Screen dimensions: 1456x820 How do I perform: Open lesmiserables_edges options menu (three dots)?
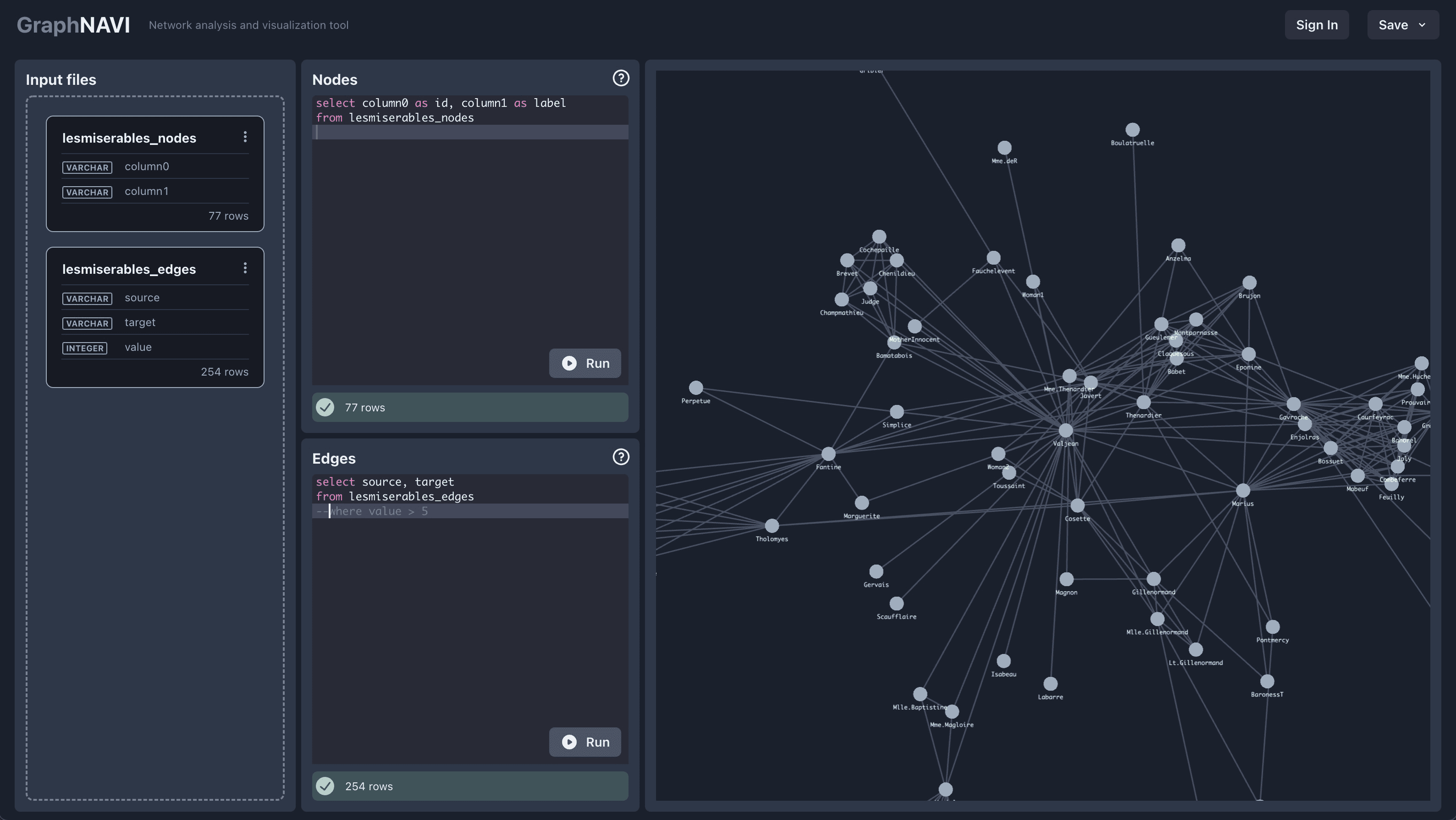coord(245,268)
